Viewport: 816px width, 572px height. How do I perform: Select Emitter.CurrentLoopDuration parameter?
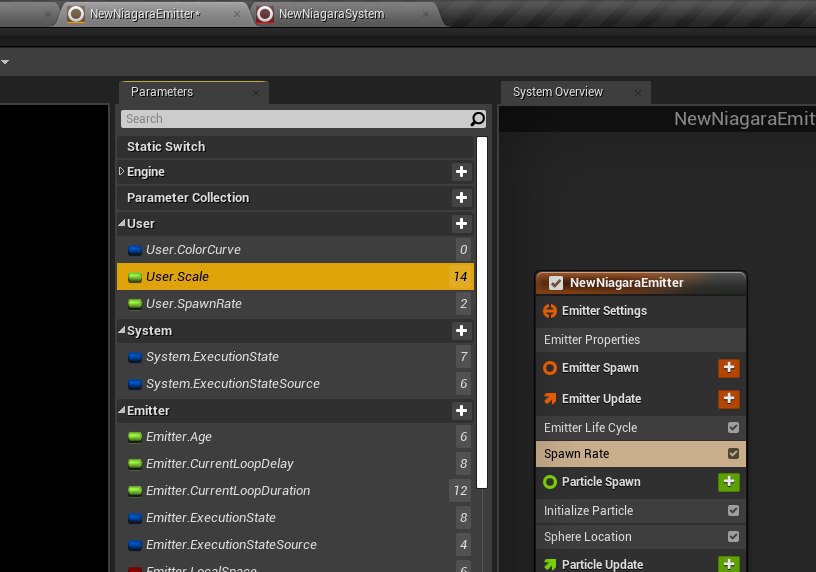295,491
